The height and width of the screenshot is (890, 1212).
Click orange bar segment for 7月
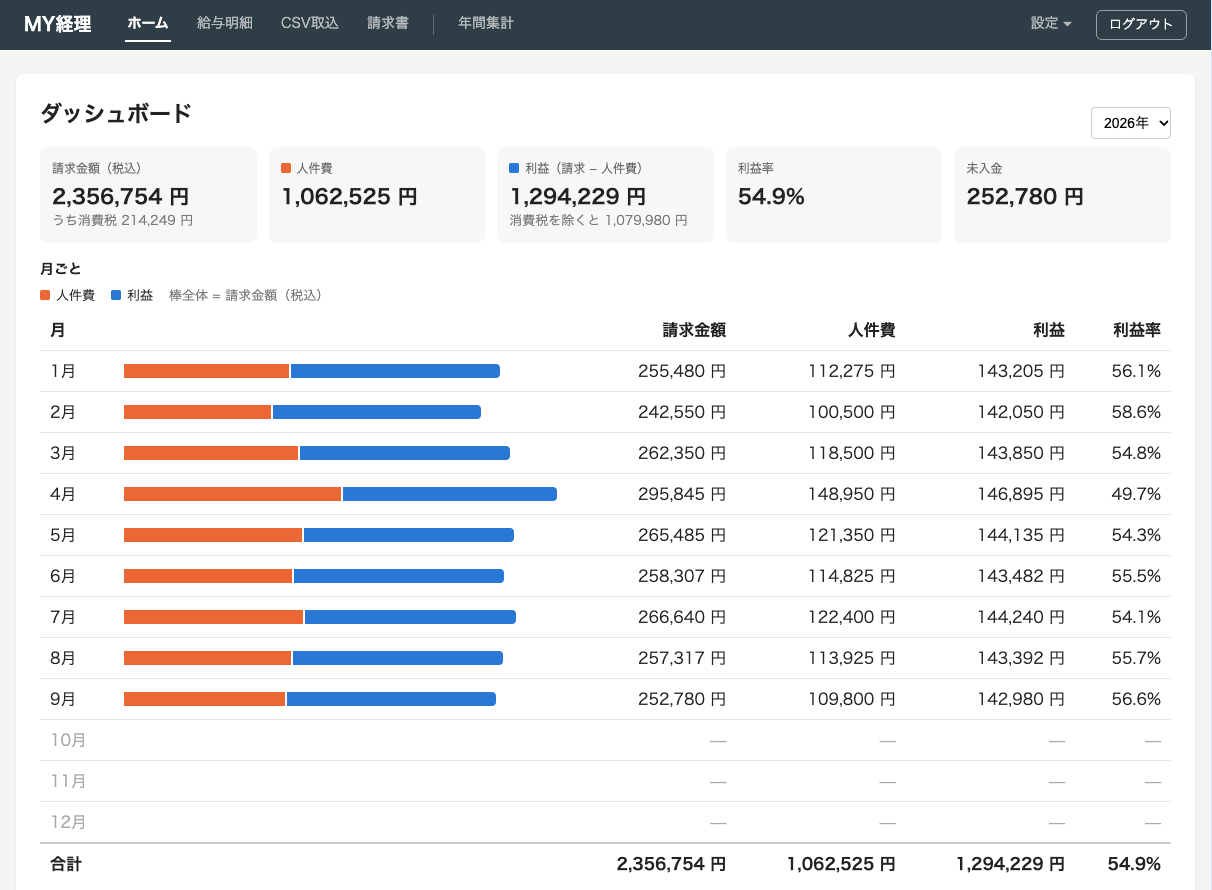coord(214,617)
